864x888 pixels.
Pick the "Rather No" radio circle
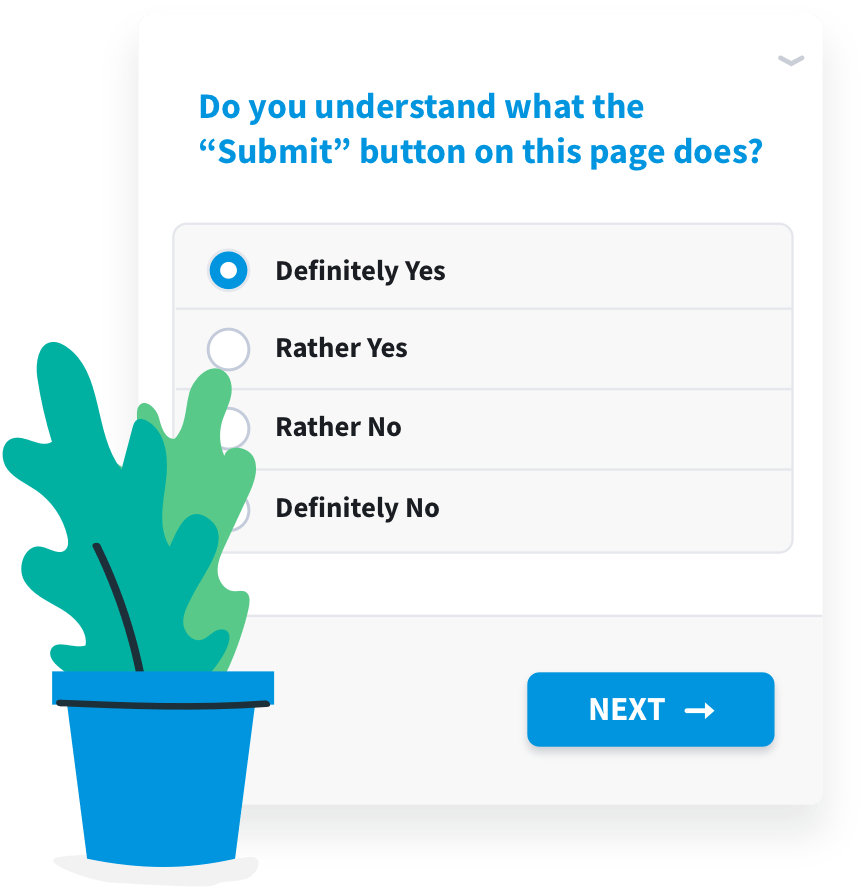[238, 427]
